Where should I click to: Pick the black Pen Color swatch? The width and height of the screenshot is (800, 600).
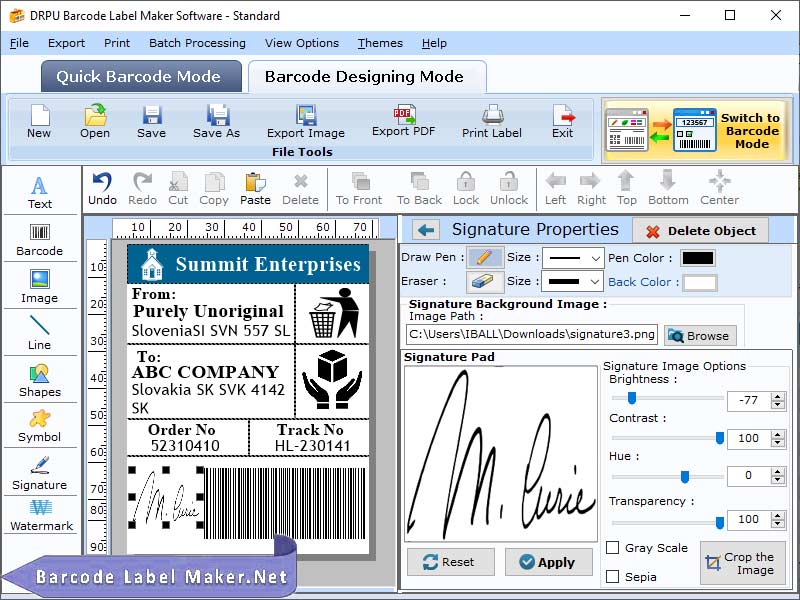[x=697, y=258]
